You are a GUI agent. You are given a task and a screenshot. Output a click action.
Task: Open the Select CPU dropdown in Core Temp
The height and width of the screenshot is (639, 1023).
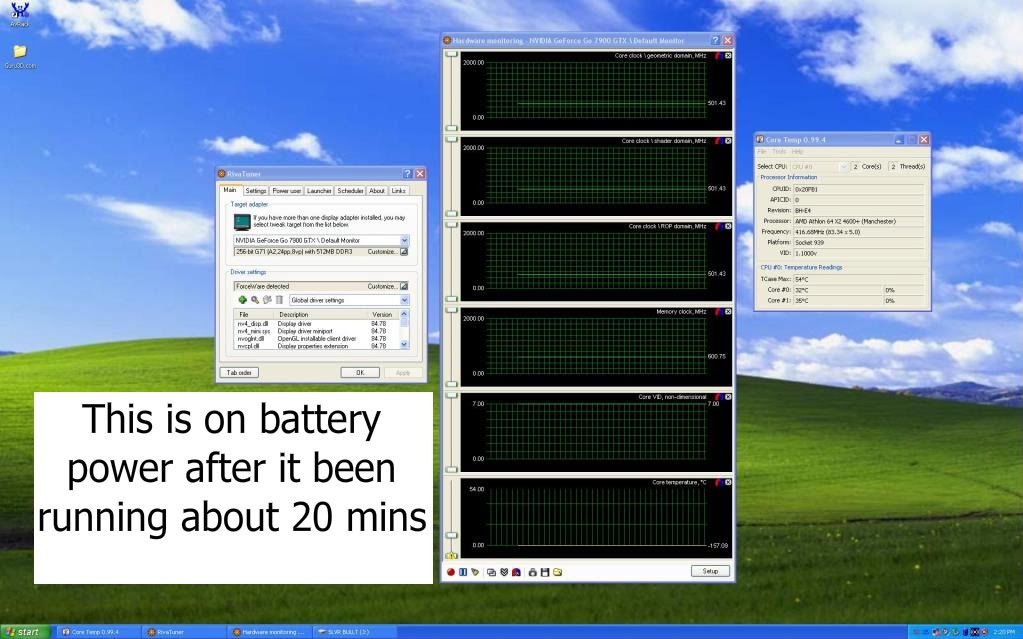(x=844, y=166)
